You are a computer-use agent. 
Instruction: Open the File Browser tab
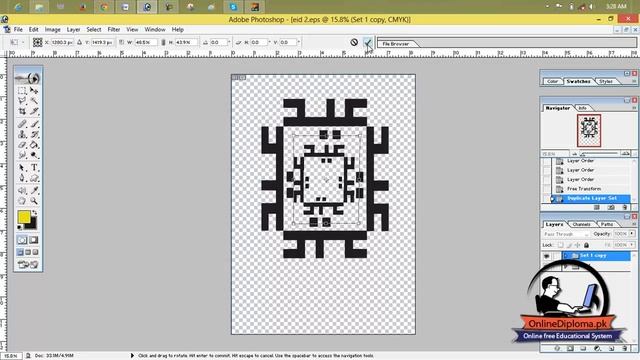tap(395, 44)
